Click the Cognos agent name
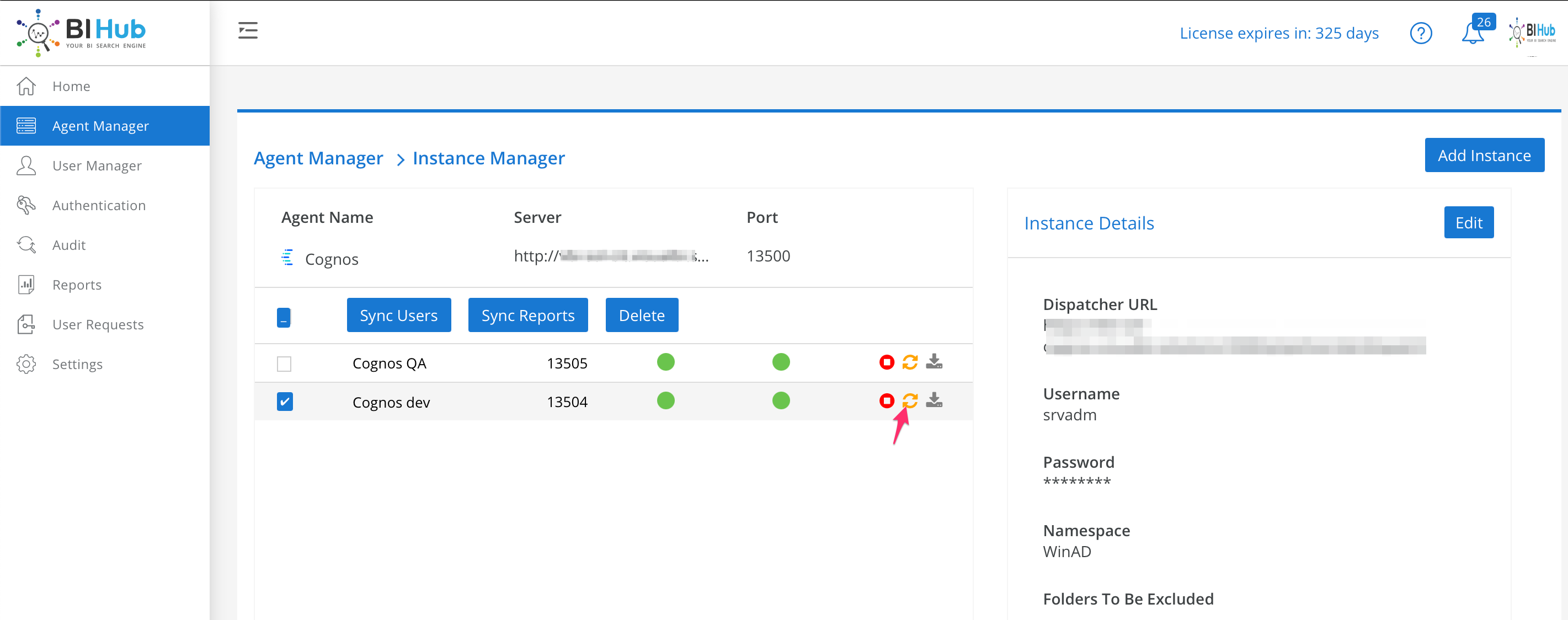 point(331,259)
